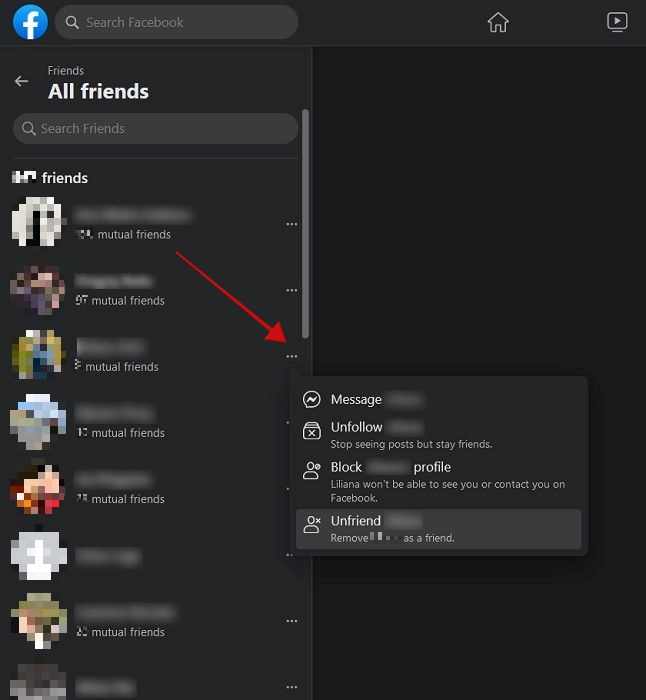Open the sixth friend's profile picture
The height and width of the screenshot is (700, 646).
tap(38, 555)
